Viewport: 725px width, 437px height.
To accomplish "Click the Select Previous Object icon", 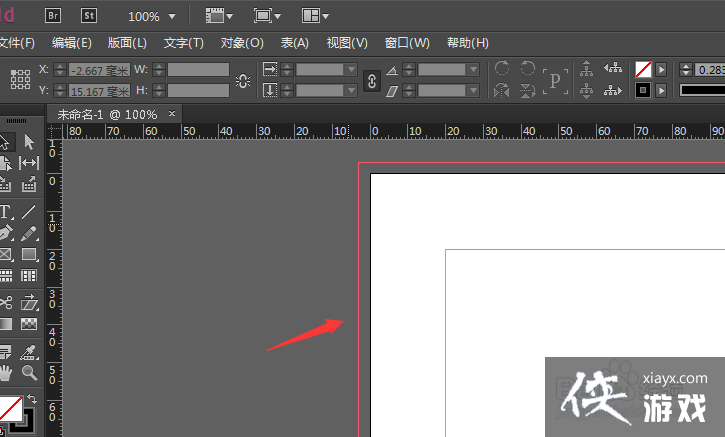I will [x=613, y=68].
